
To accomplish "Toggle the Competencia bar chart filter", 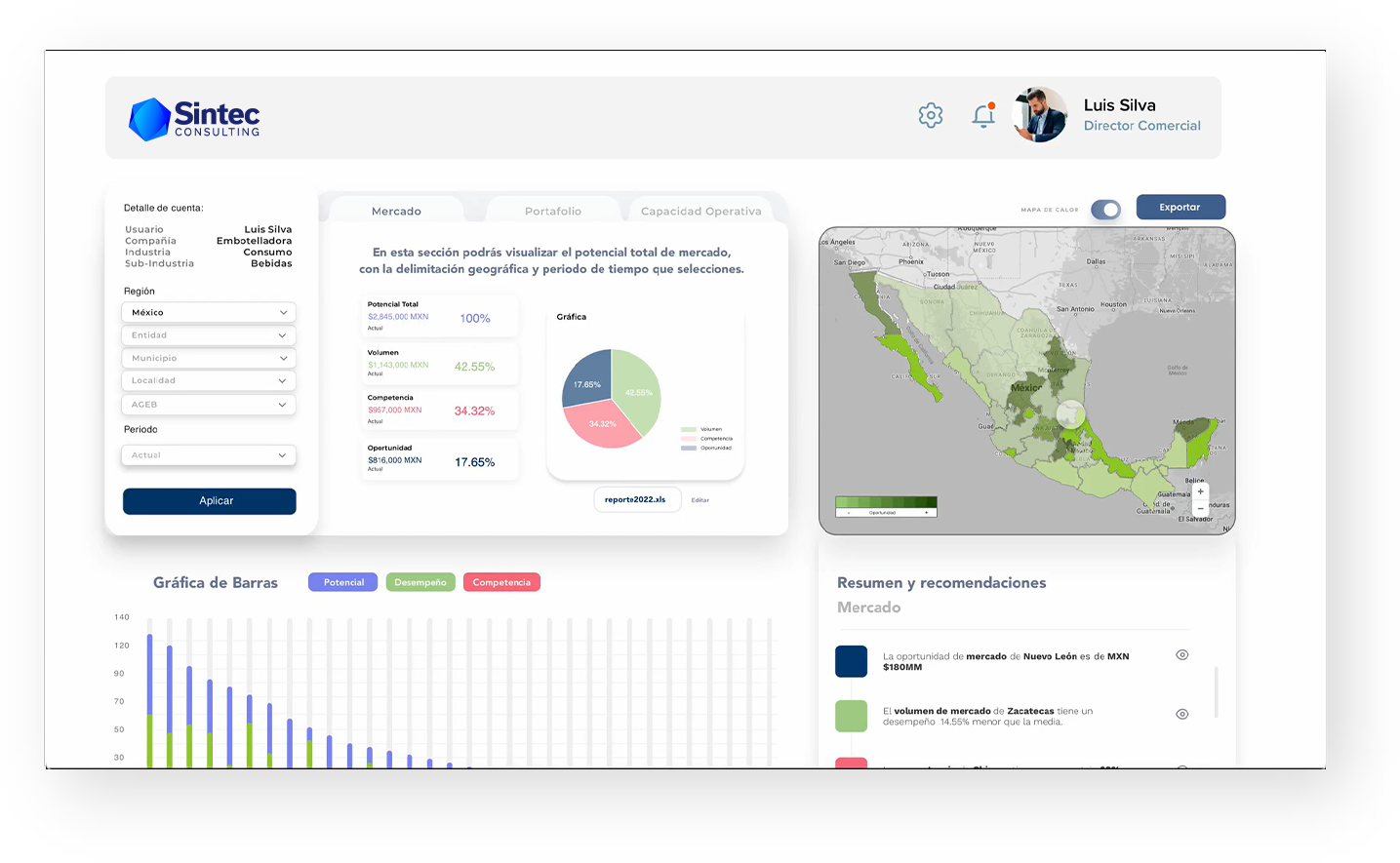I will tap(501, 582).
